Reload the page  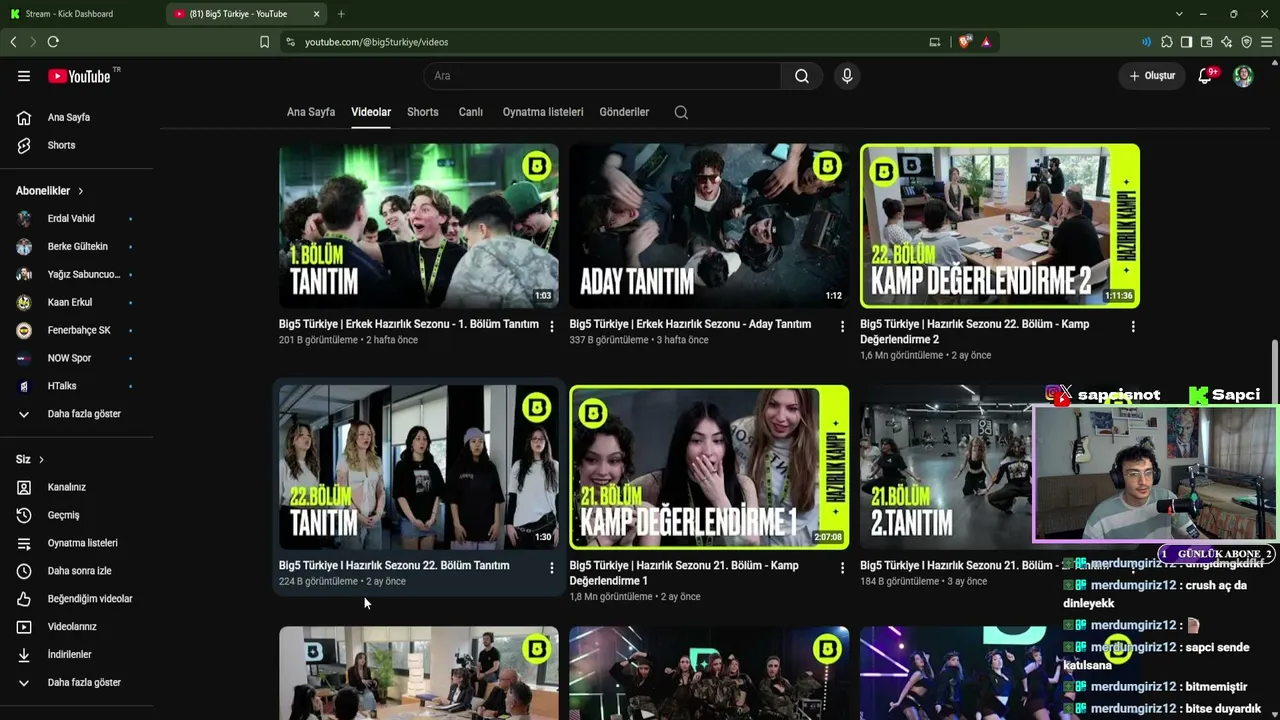pos(53,42)
